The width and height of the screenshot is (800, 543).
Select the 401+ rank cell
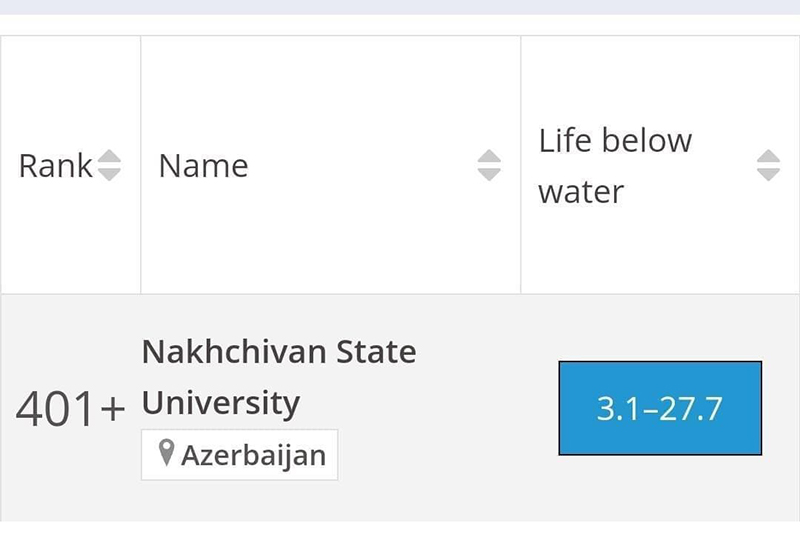[70, 408]
